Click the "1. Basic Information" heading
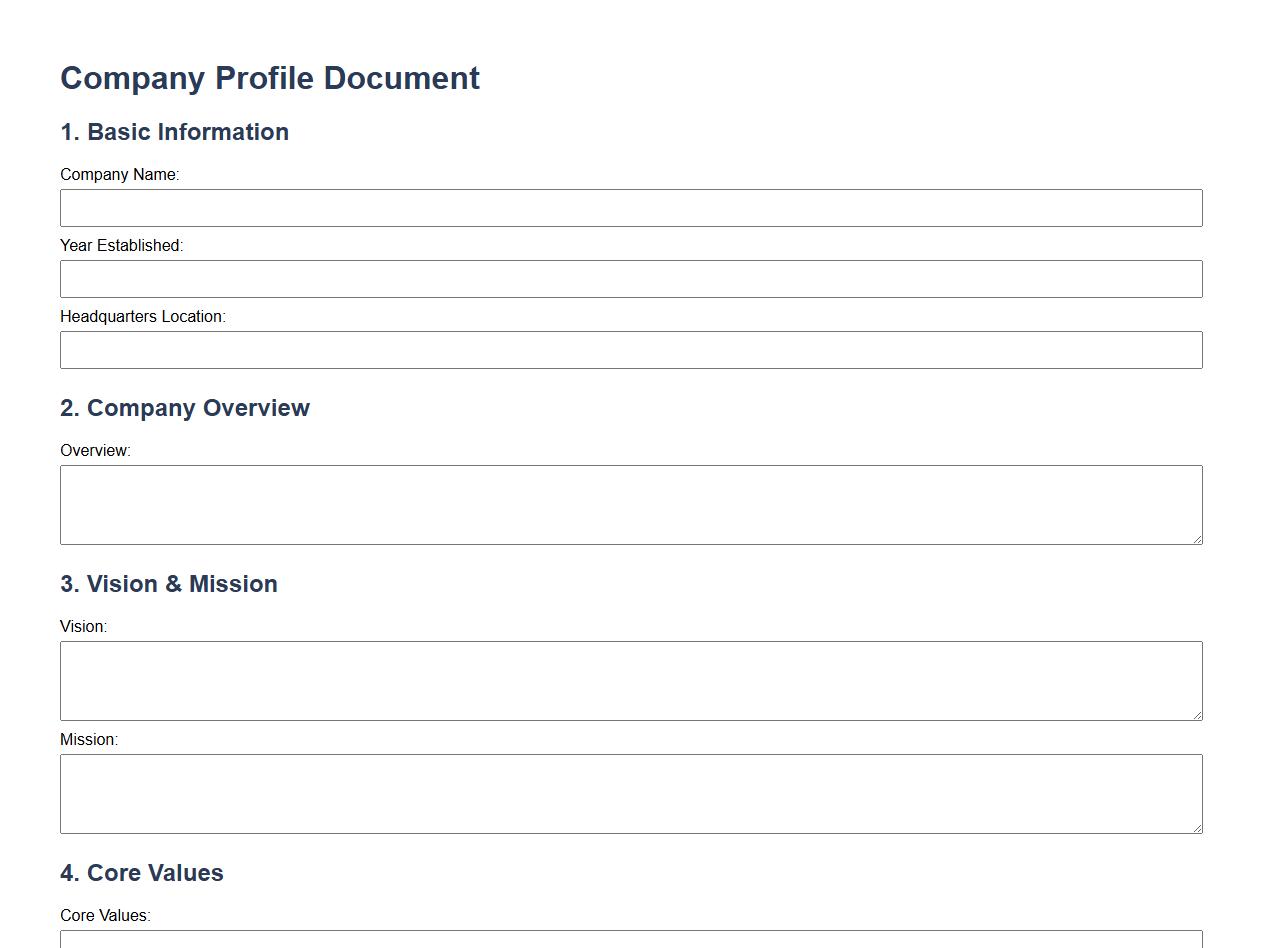Image resolution: width=1263 pixels, height=948 pixels. point(174,132)
